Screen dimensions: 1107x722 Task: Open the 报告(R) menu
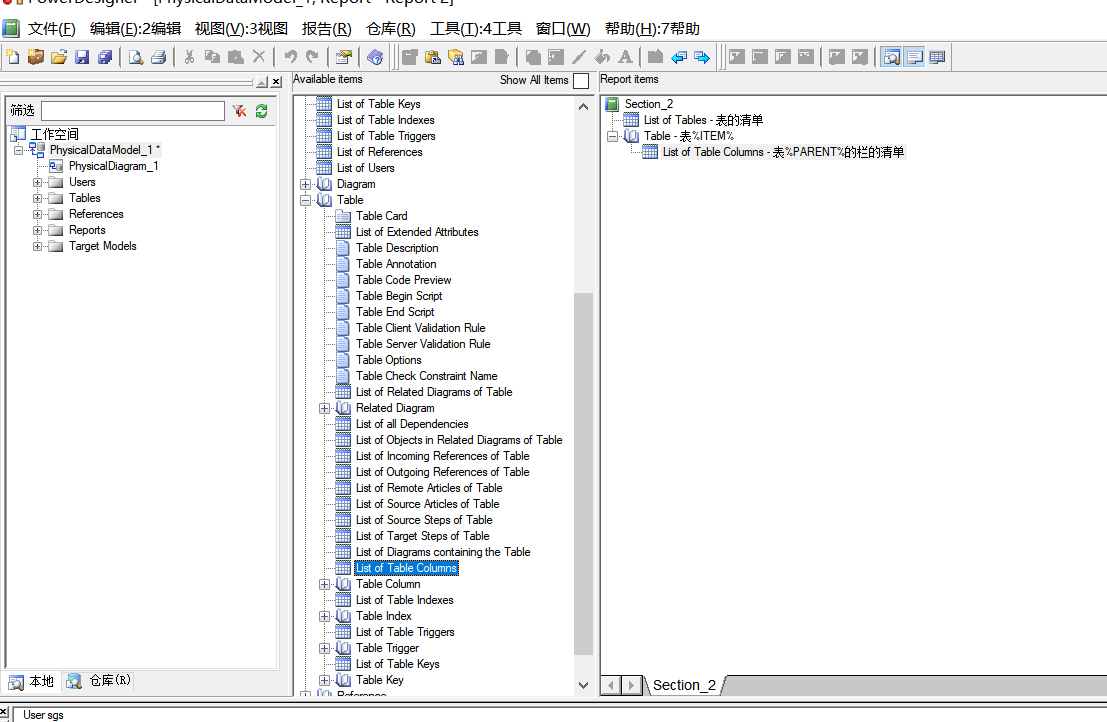tap(326, 29)
